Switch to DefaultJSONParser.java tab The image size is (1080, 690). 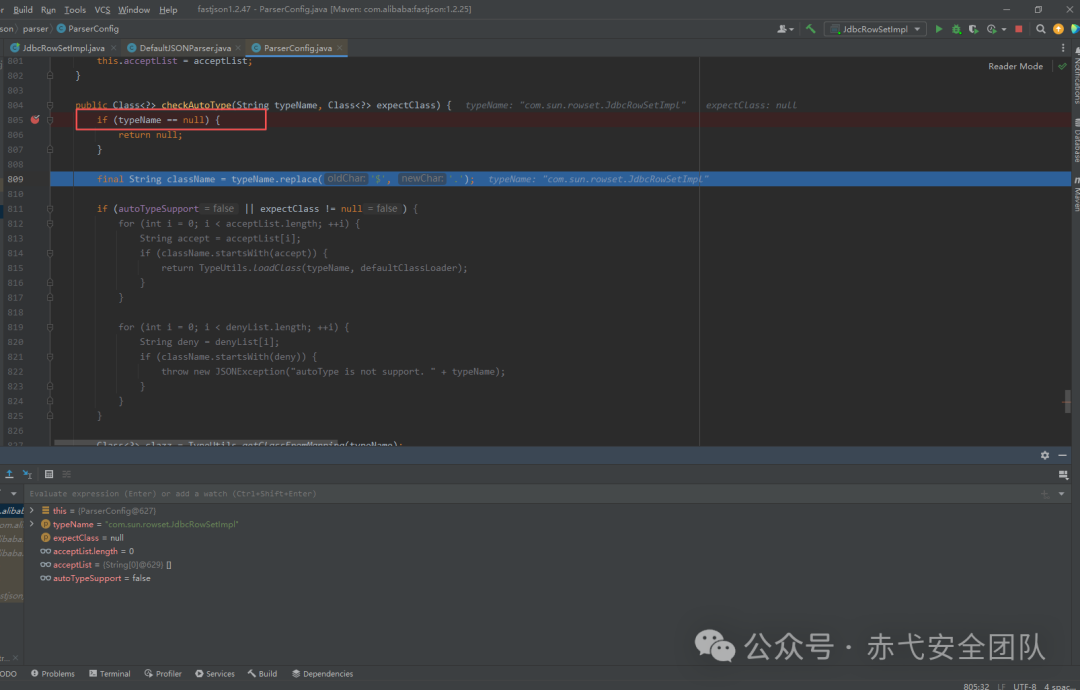tap(179, 48)
